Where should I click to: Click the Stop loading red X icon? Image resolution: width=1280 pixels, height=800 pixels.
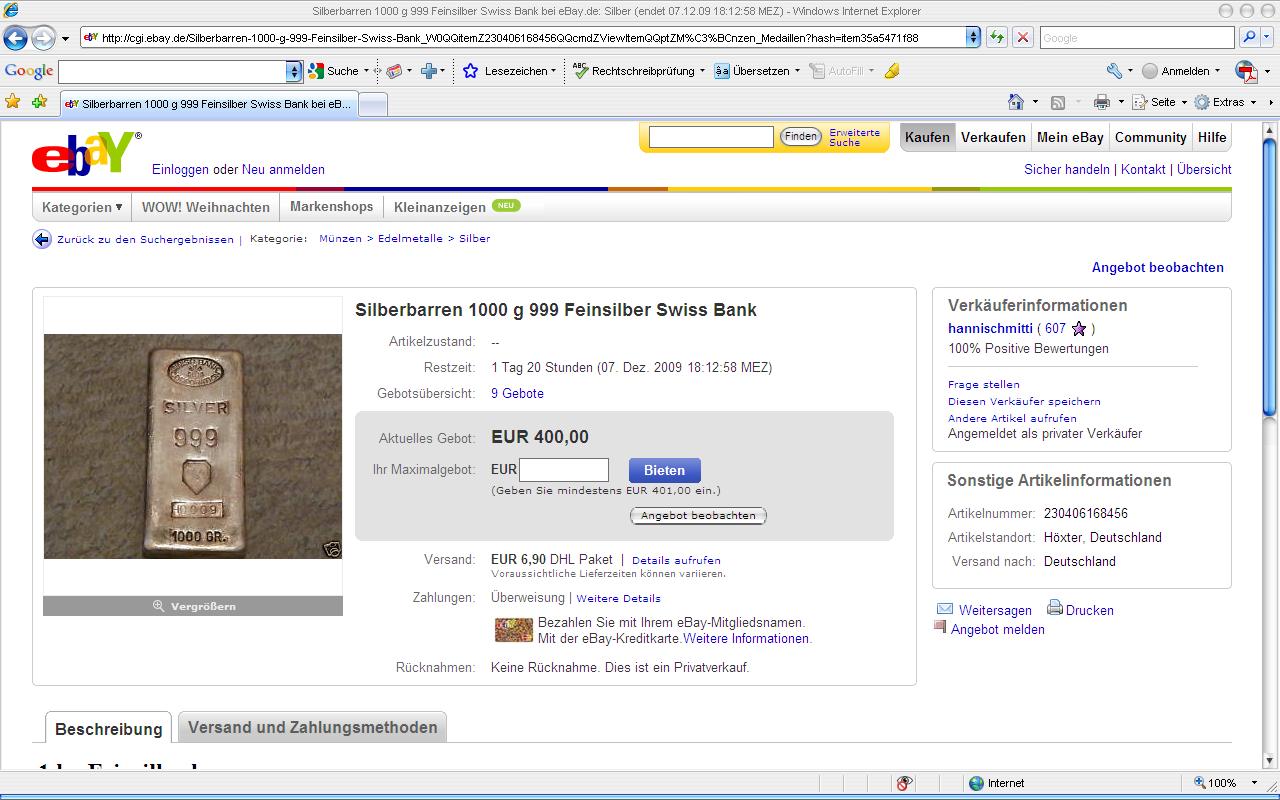coord(1022,38)
